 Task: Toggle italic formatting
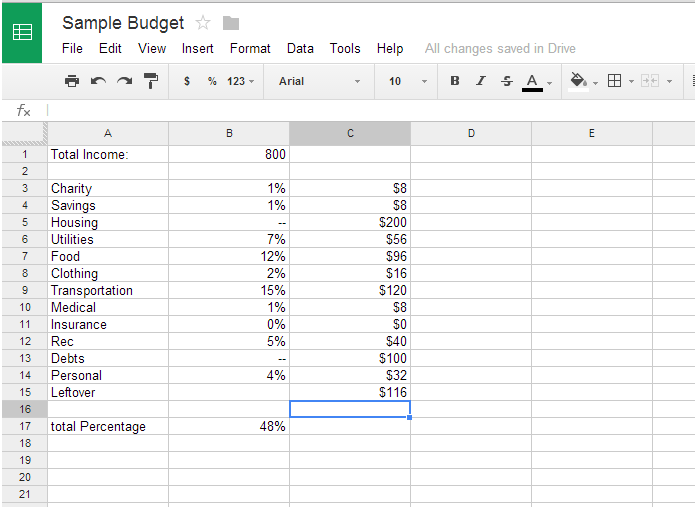pyautogui.click(x=481, y=81)
